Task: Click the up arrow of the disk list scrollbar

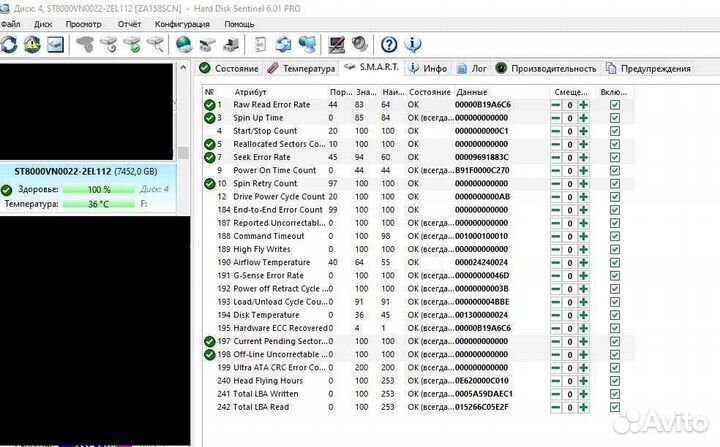Action: tap(183, 68)
